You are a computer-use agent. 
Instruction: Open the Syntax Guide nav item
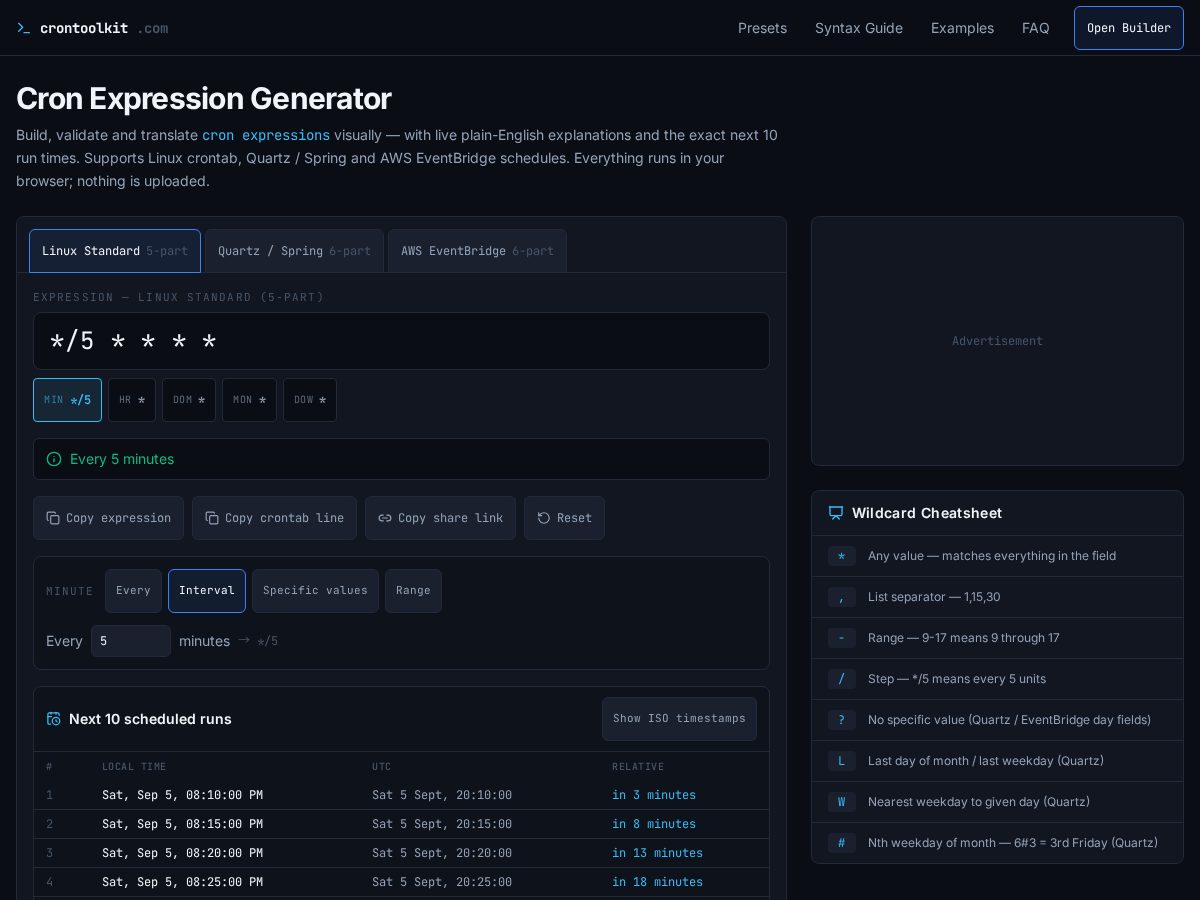click(859, 28)
